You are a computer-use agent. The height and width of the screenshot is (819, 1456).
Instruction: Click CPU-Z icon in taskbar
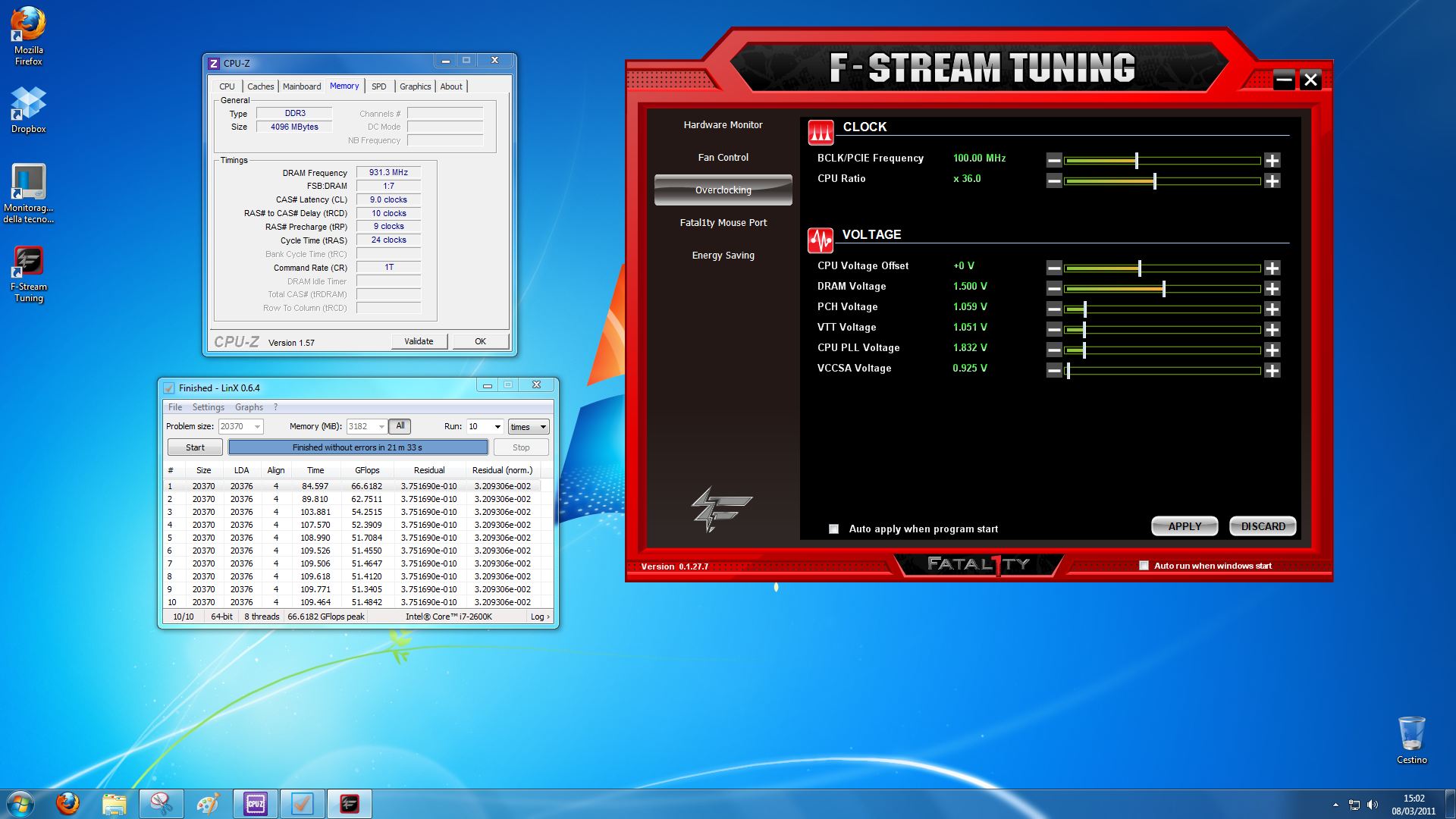pos(255,804)
